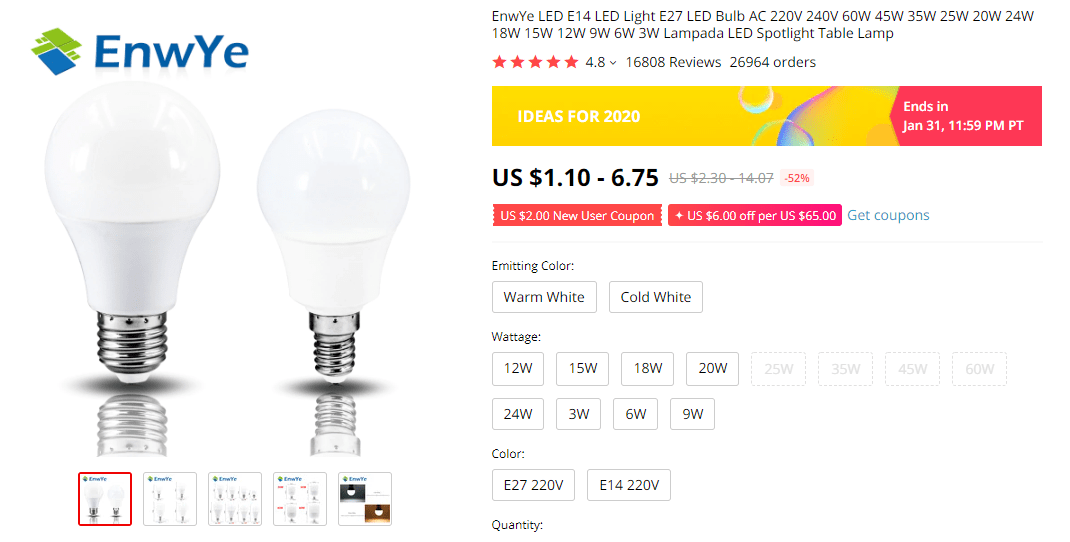Select Warm White emitting color

click(x=544, y=297)
